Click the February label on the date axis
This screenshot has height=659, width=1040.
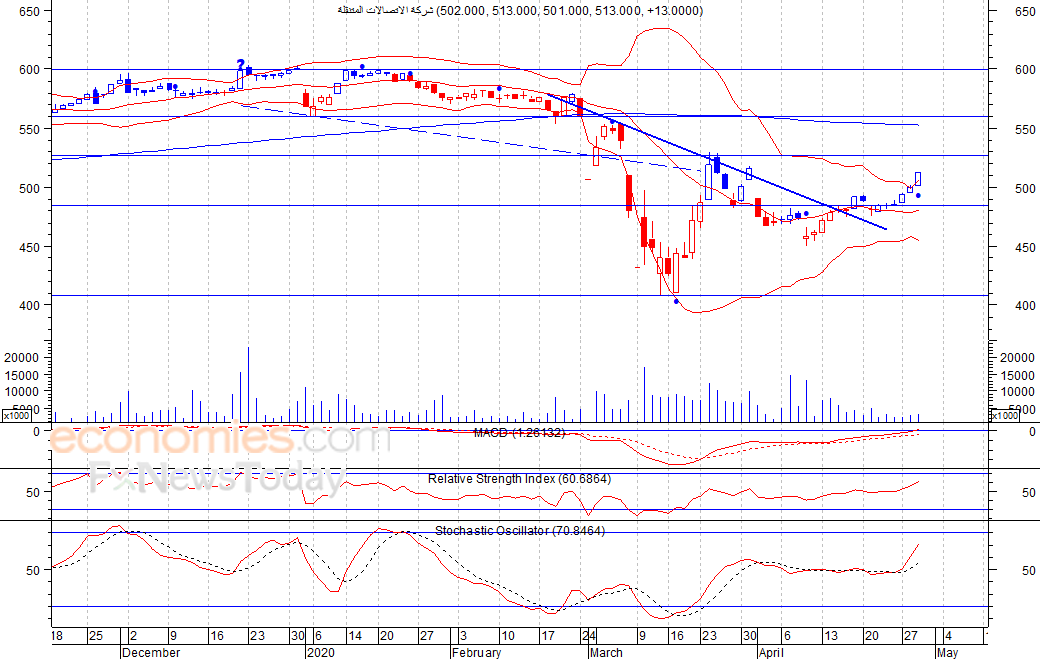(x=476, y=652)
